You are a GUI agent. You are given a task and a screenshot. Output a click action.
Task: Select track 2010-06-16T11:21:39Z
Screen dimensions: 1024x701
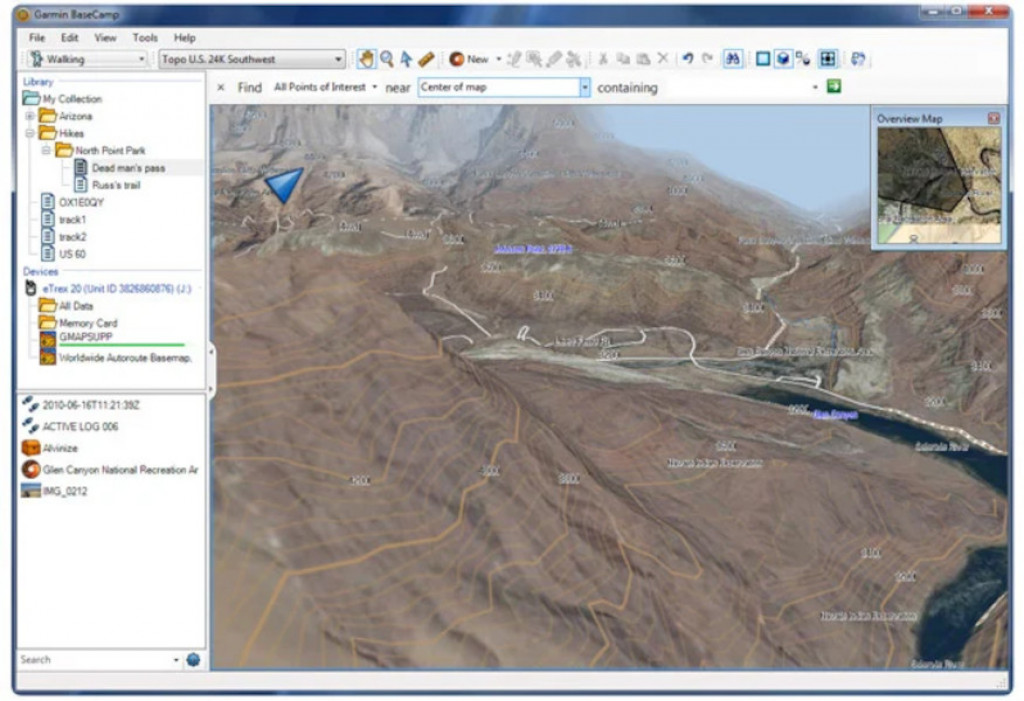click(x=91, y=405)
